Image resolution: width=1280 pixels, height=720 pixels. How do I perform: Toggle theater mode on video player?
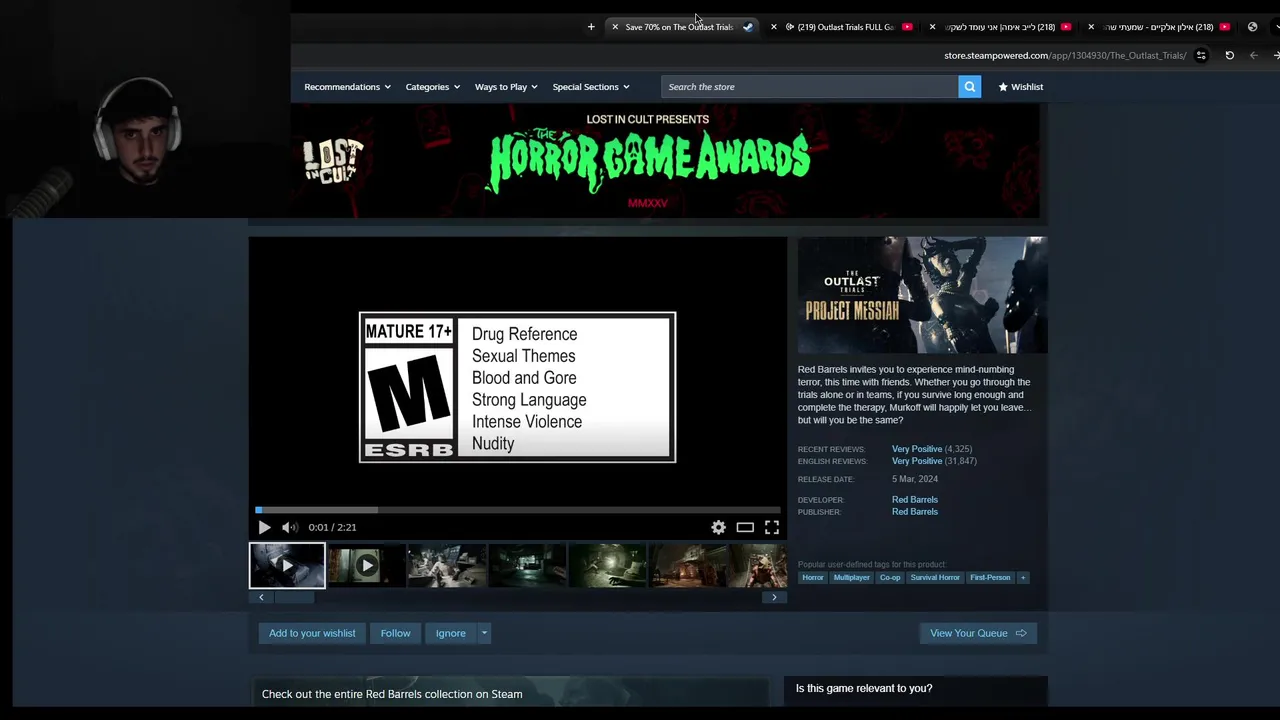tap(745, 527)
